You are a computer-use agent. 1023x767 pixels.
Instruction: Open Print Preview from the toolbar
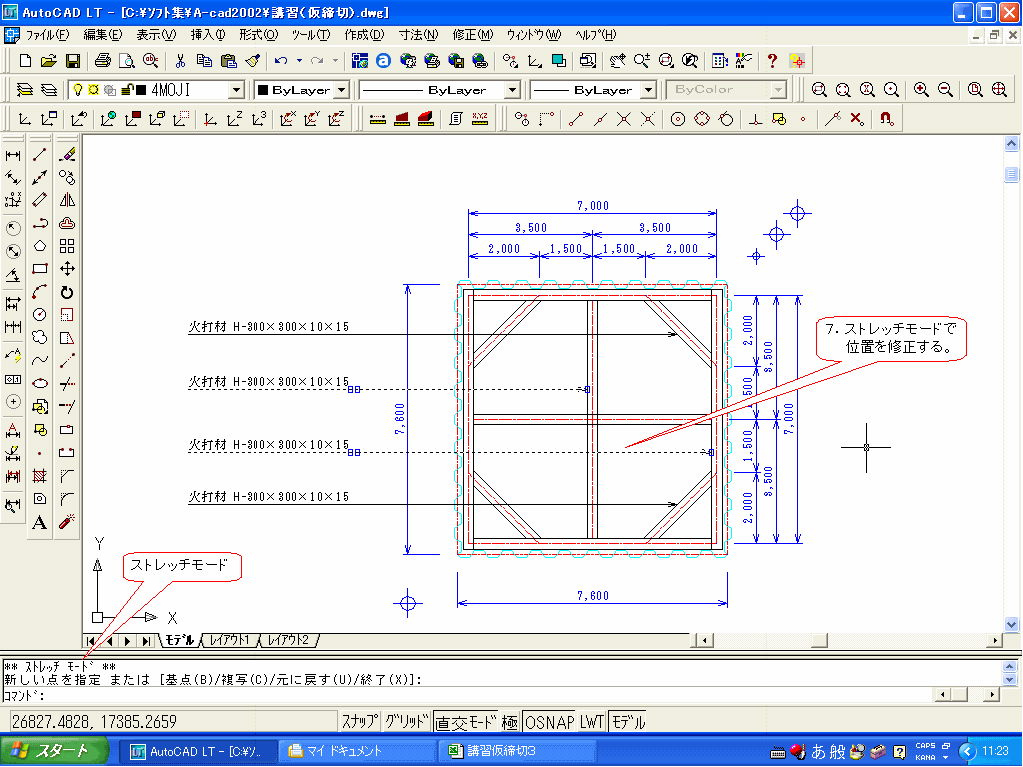point(127,61)
